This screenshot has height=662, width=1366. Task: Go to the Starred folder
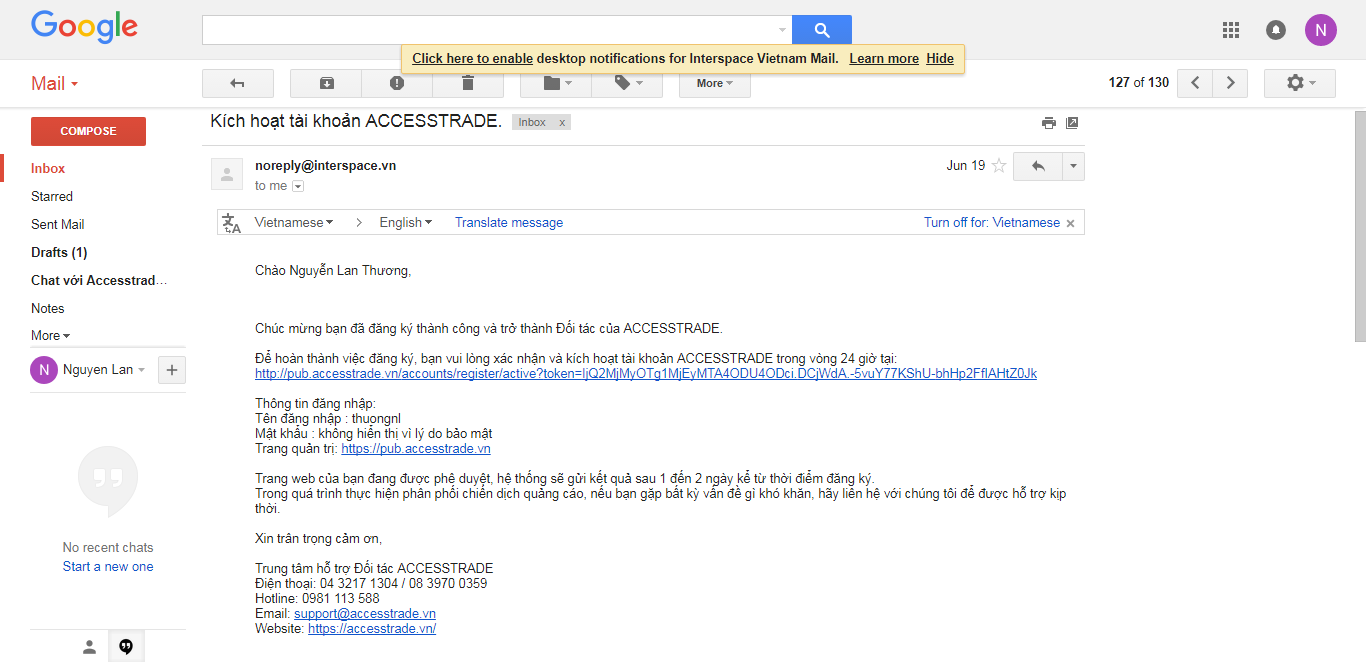(52, 196)
